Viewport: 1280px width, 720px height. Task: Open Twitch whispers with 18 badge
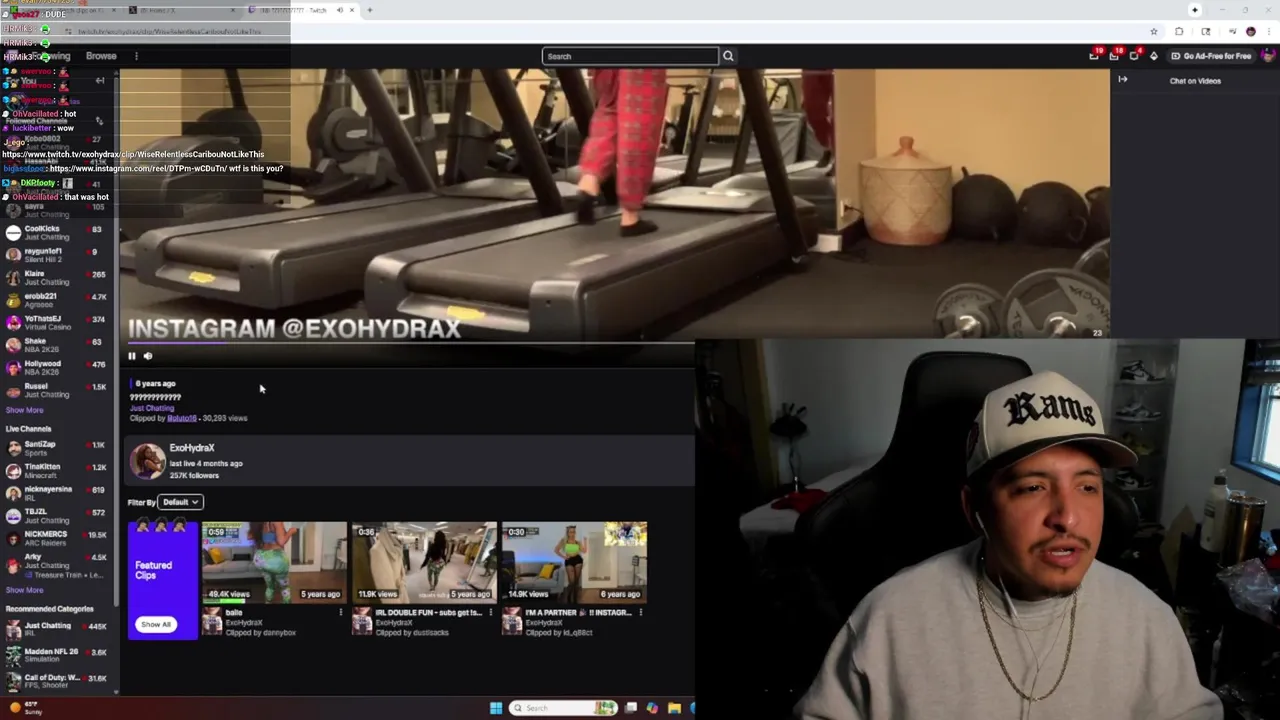pyautogui.click(x=1114, y=56)
